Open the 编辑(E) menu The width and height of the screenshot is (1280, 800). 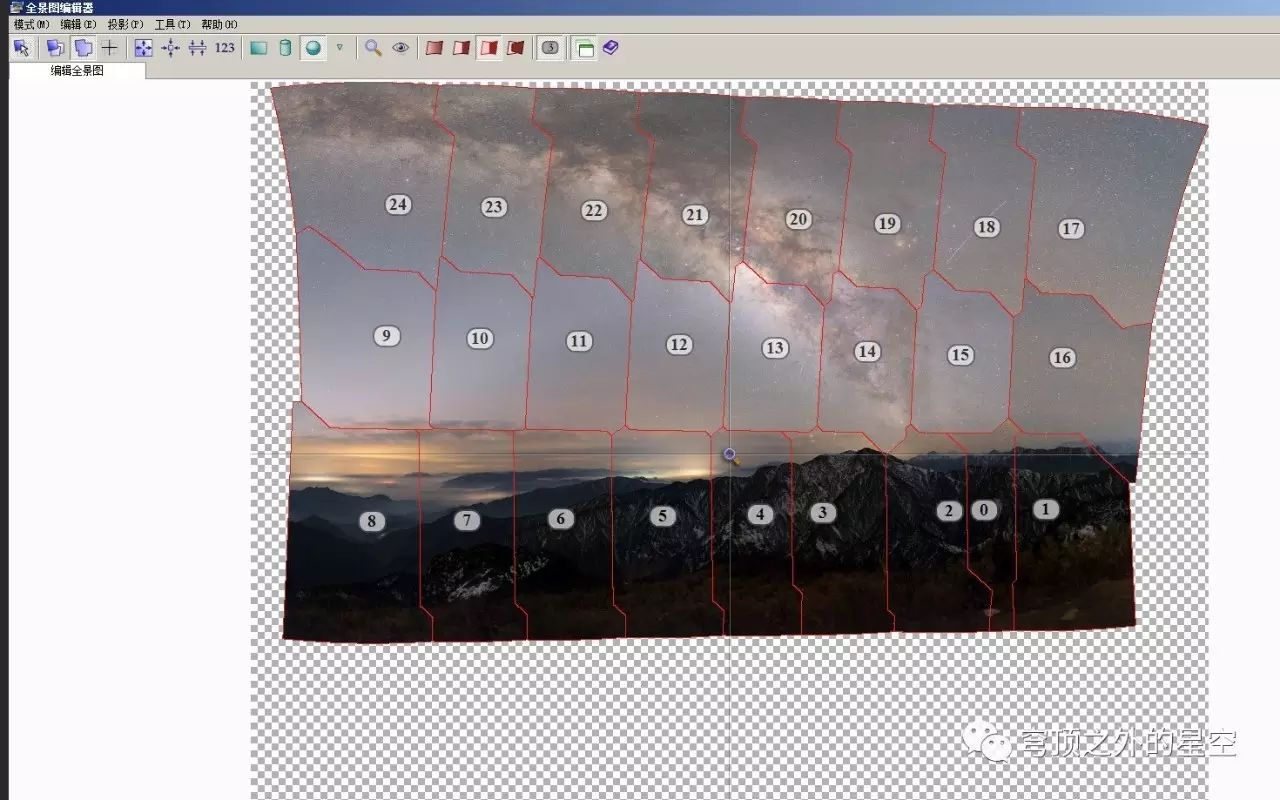coord(78,24)
